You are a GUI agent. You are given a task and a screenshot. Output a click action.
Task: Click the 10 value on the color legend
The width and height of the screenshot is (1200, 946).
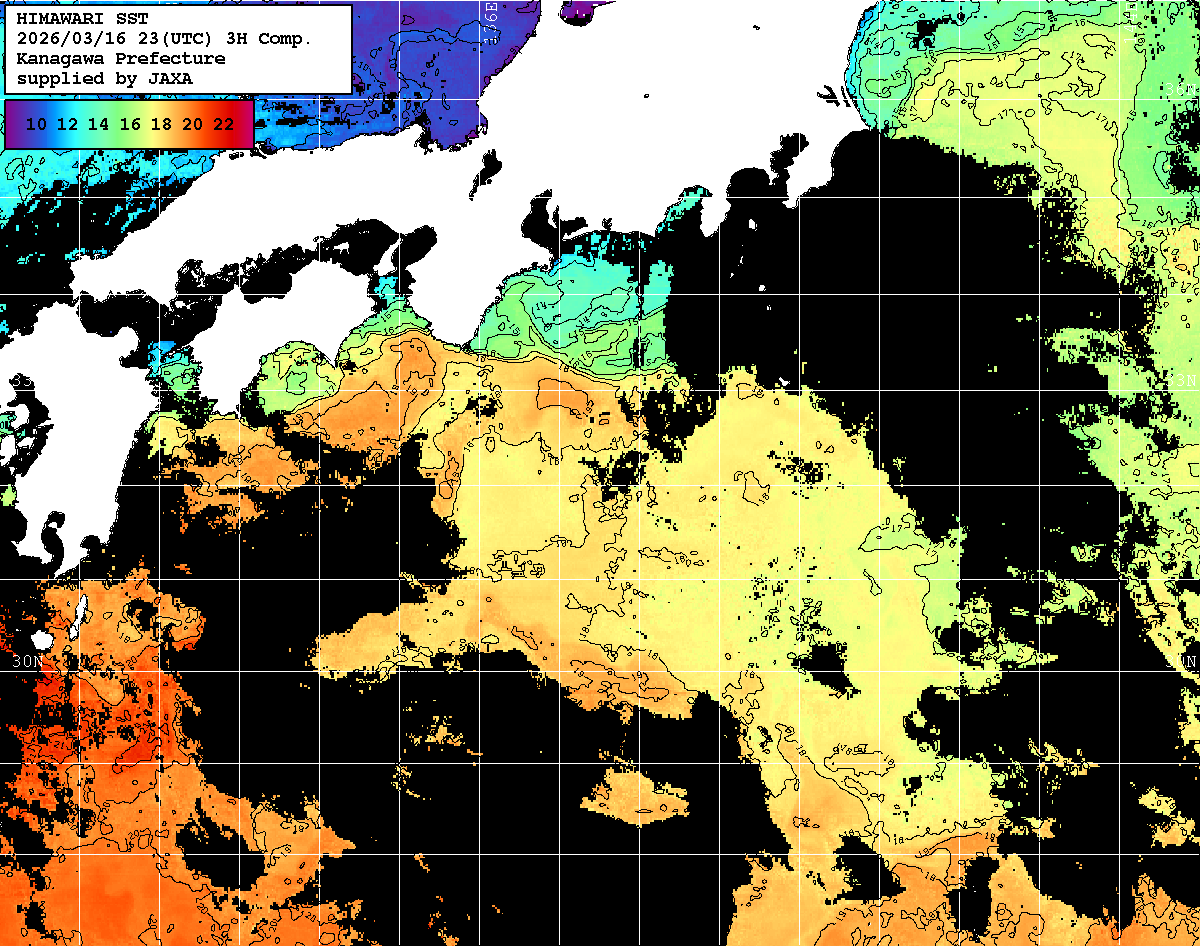pos(36,124)
